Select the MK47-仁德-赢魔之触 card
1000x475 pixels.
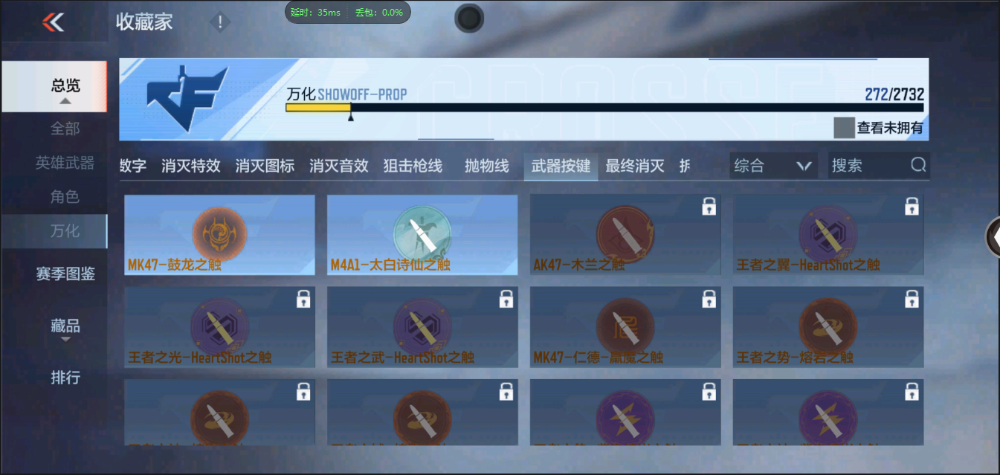pyautogui.click(x=625, y=328)
